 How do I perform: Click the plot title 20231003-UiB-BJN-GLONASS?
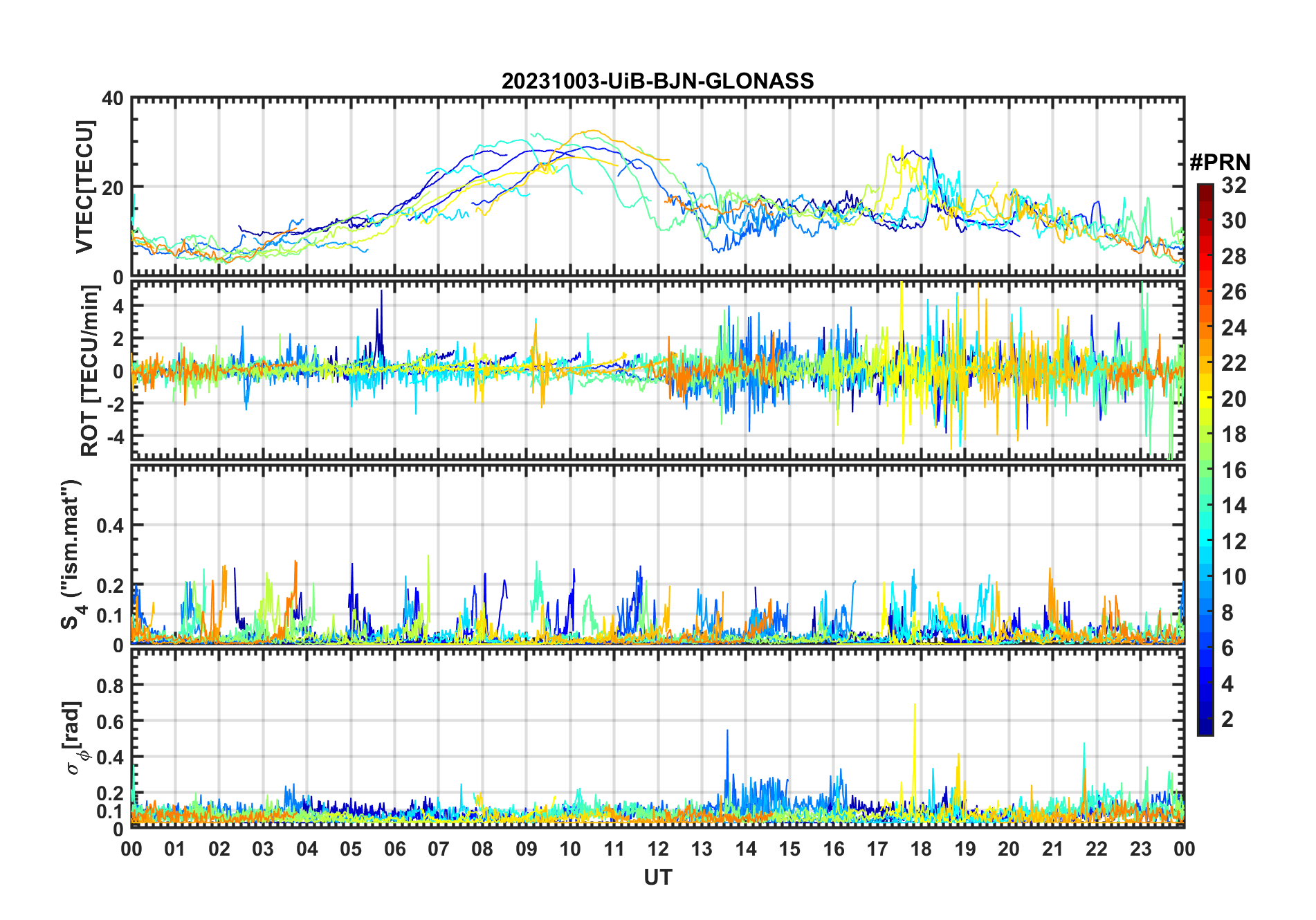(657, 82)
